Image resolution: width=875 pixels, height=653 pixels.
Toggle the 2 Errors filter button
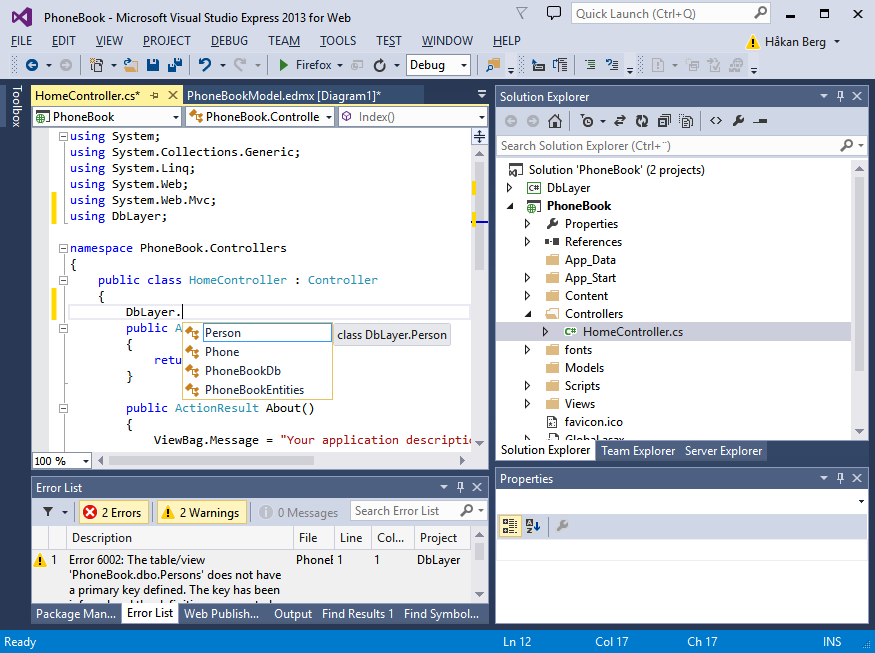pos(114,512)
